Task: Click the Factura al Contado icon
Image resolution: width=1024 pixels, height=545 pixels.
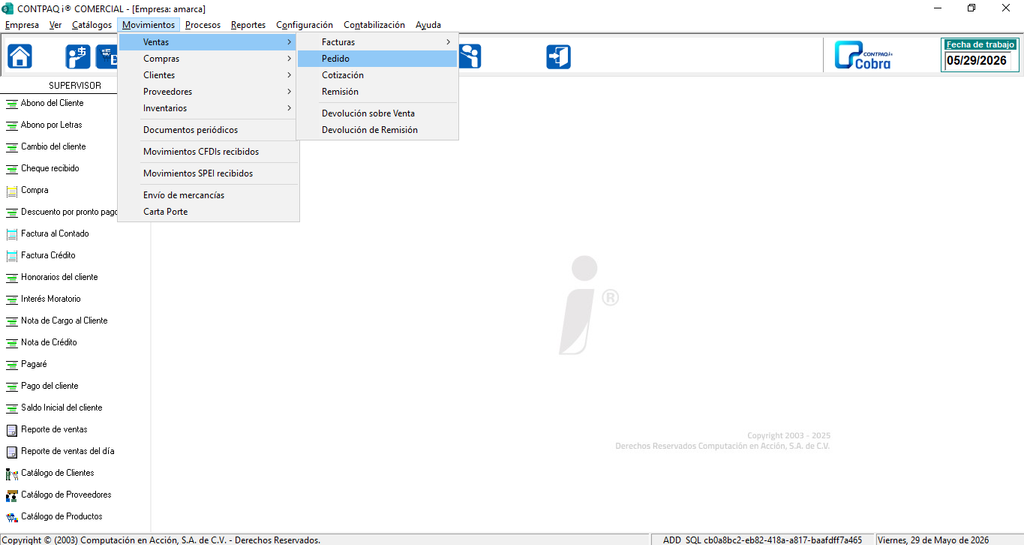Action: tap(12, 234)
